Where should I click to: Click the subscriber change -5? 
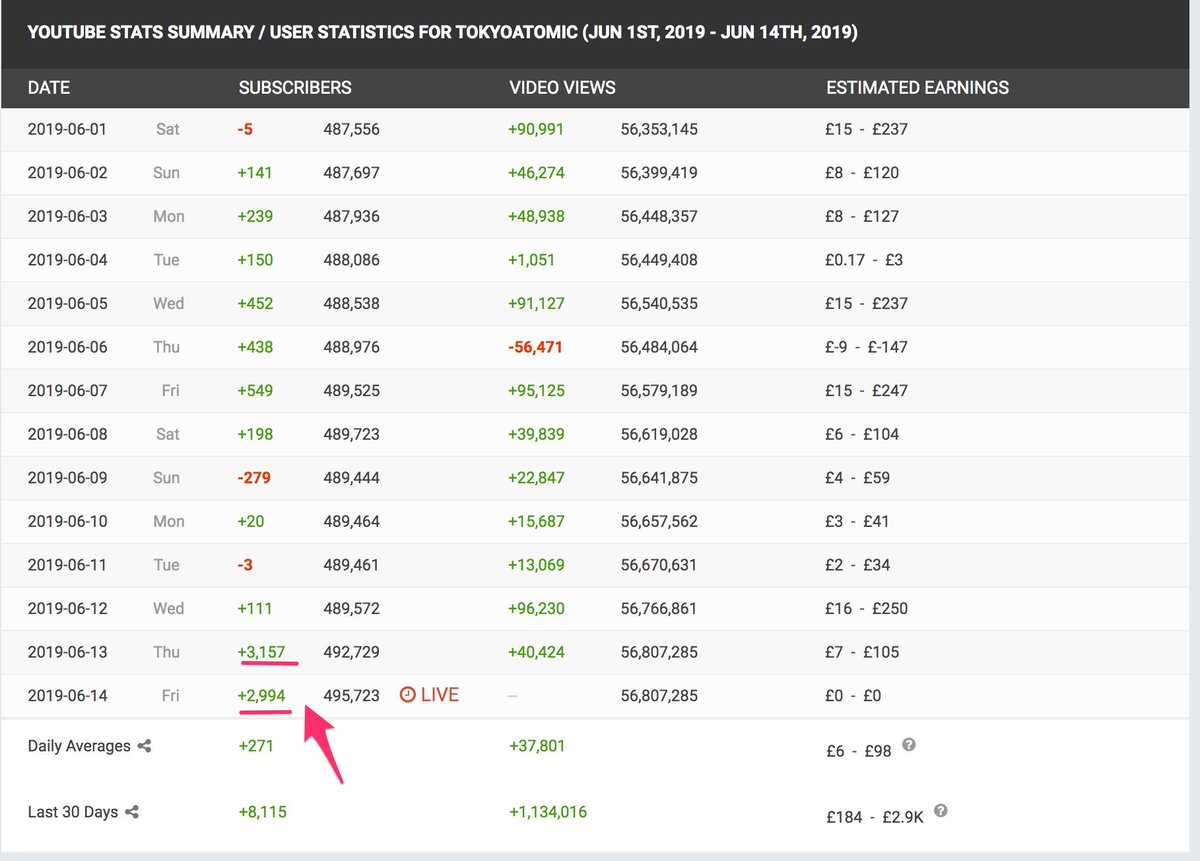tap(245, 129)
